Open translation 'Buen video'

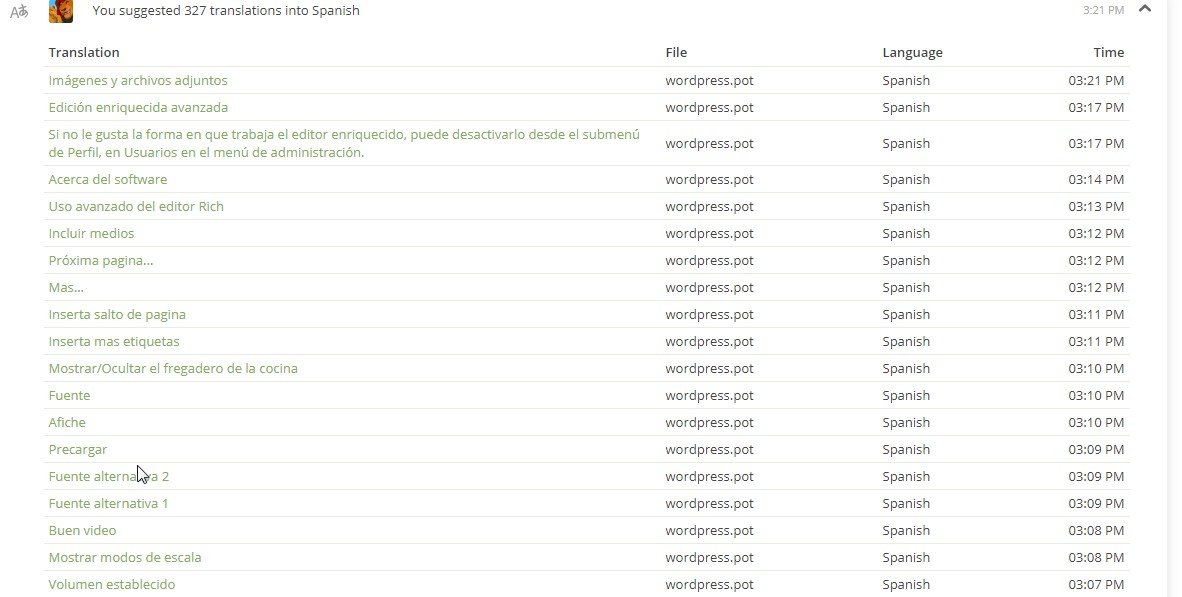click(x=82, y=531)
